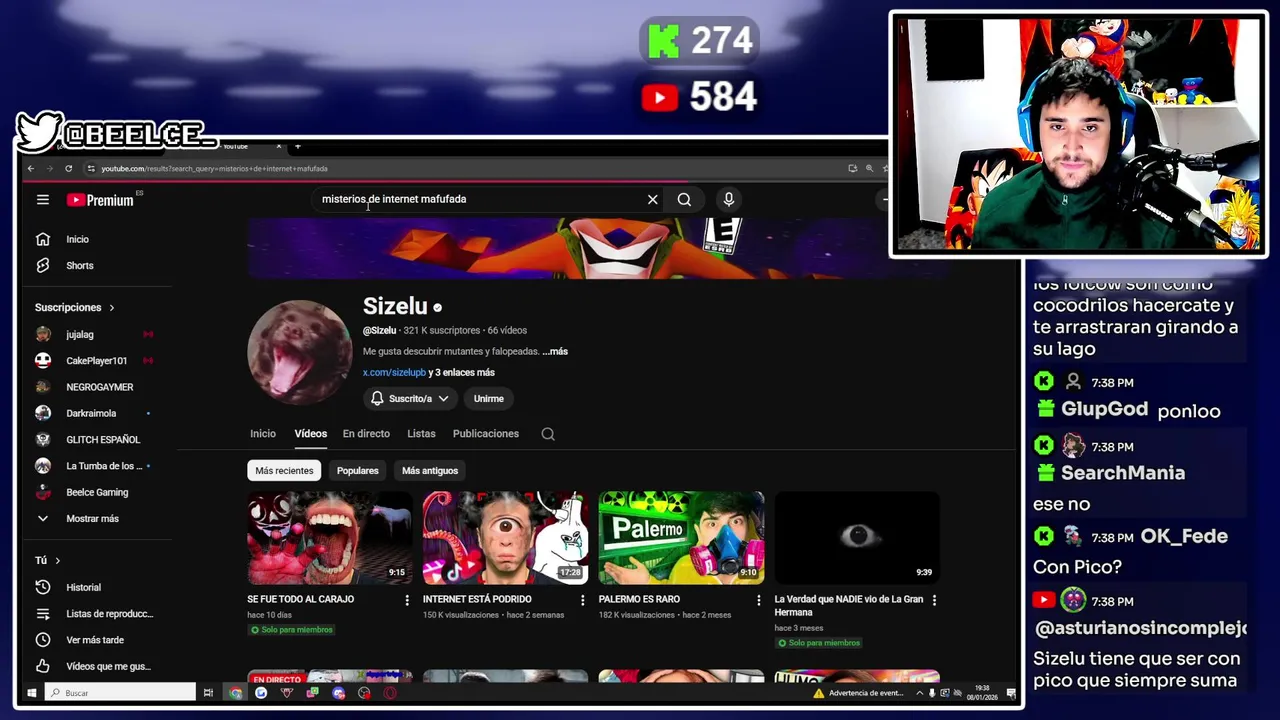Go to the YouTube Premium logo home
The image size is (1280, 720).
100,200
